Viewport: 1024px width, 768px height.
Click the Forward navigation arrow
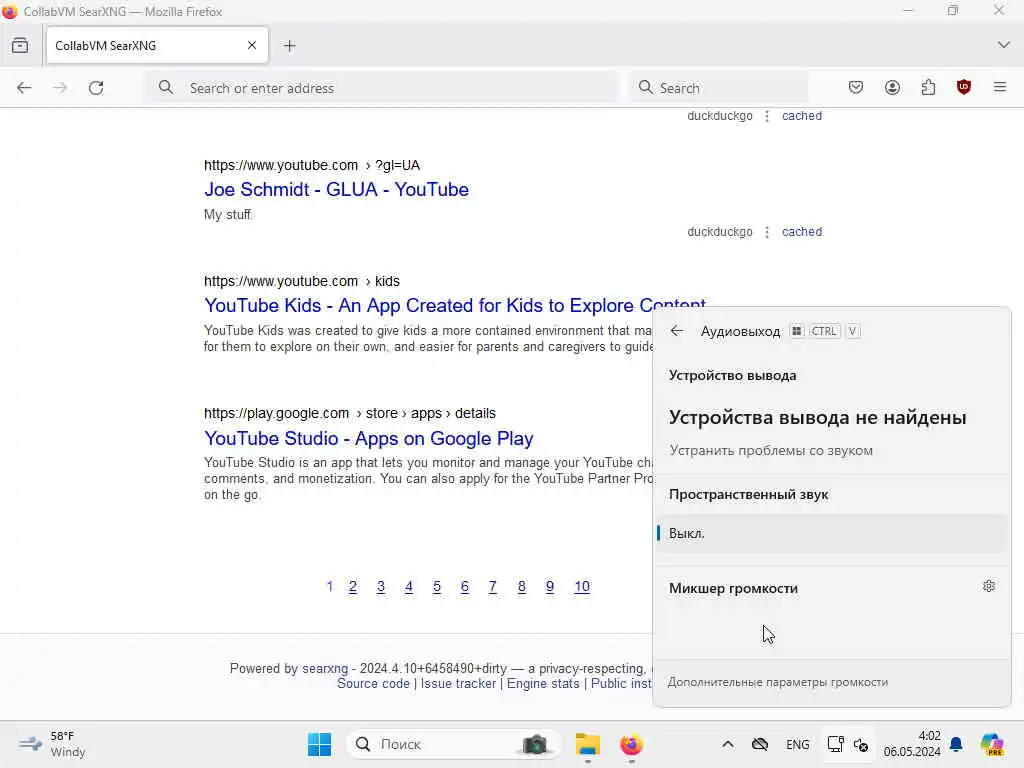coord(60,88)
